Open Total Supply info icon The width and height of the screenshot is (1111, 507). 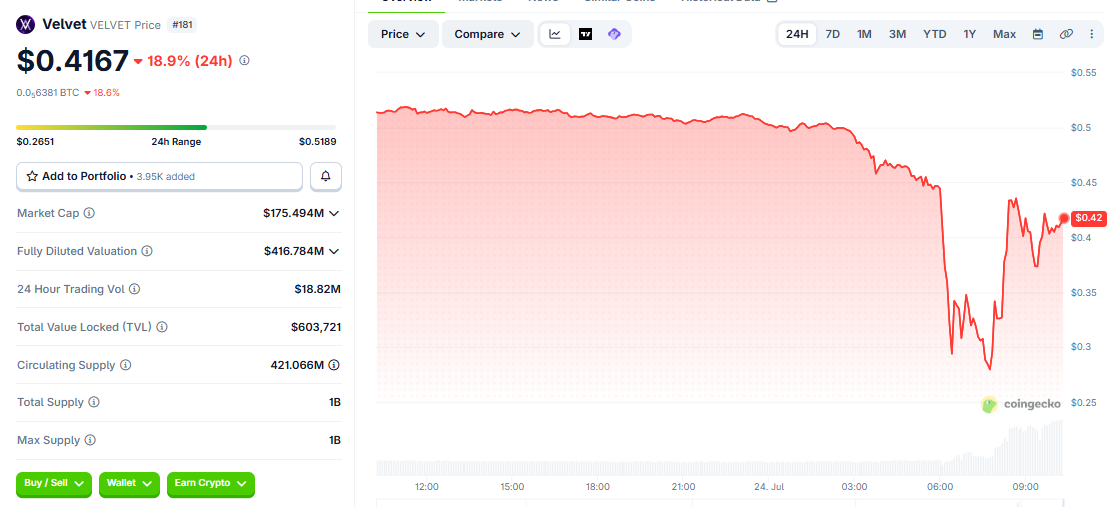(94, 402)
